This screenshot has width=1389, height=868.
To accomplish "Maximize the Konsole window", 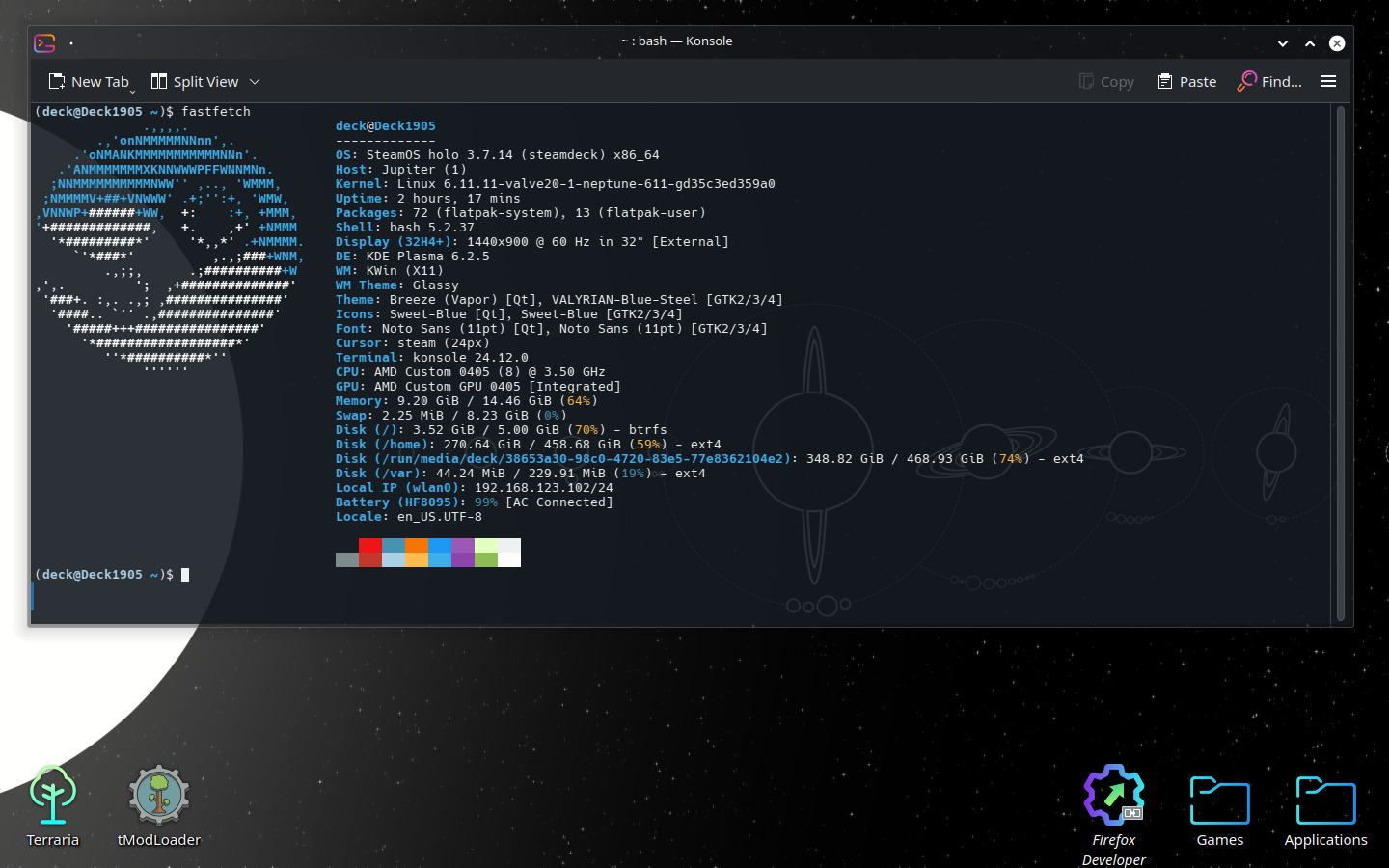I will tap(1310, 43).
